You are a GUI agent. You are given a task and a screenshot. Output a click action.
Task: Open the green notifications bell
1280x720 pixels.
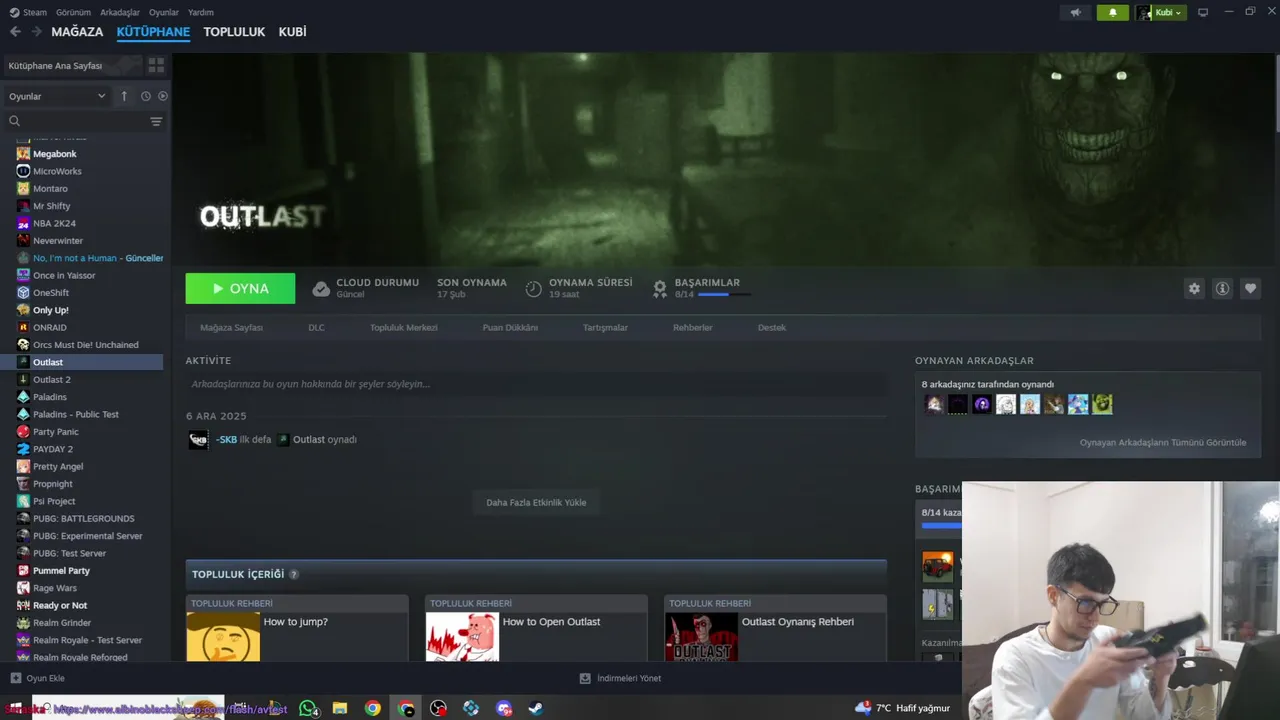pyautogui.click(x=1113, y=13)
